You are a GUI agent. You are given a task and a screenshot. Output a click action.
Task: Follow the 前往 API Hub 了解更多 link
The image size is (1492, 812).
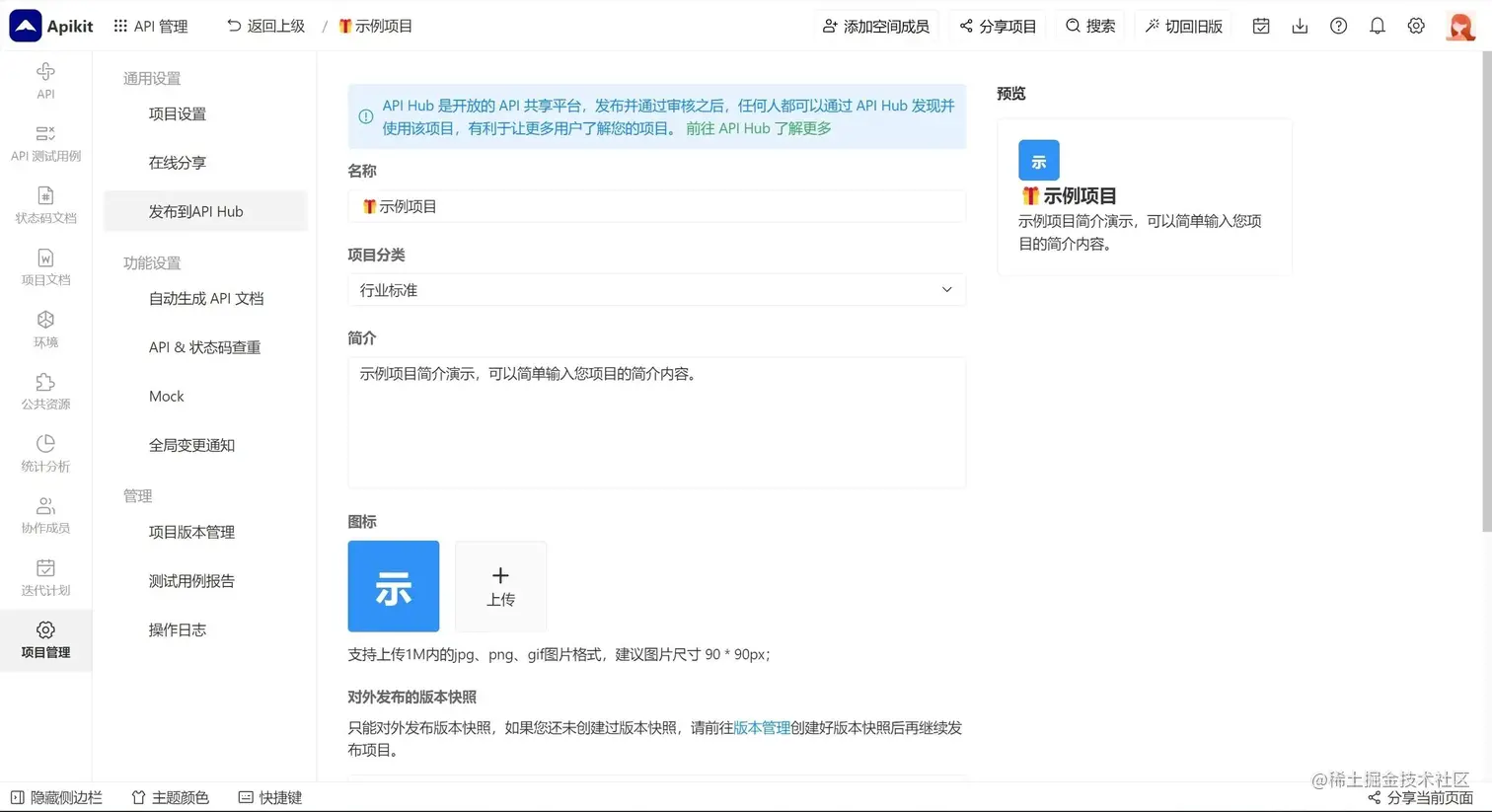(759, 128)
